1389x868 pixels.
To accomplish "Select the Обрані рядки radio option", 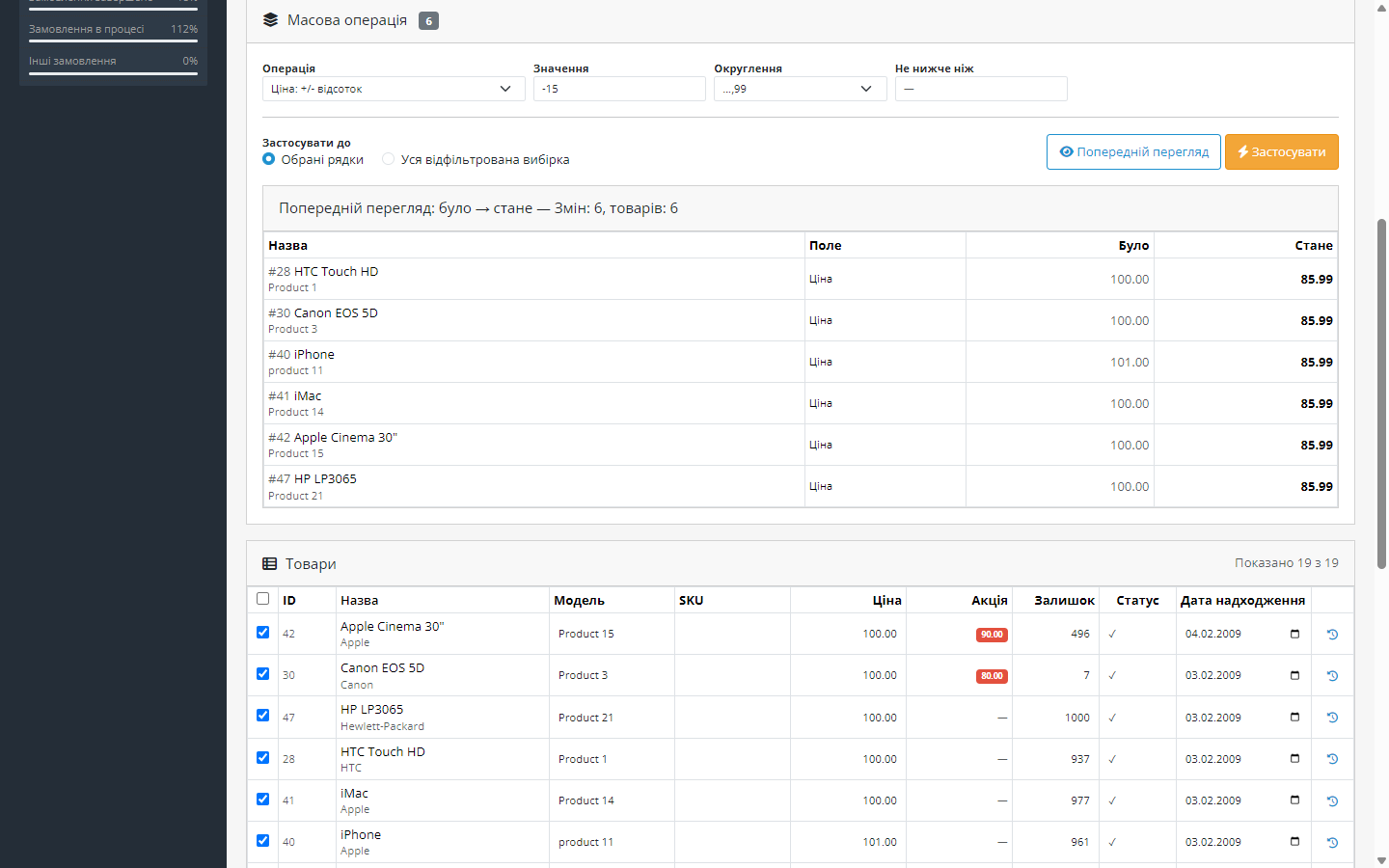I will point(269,159).
